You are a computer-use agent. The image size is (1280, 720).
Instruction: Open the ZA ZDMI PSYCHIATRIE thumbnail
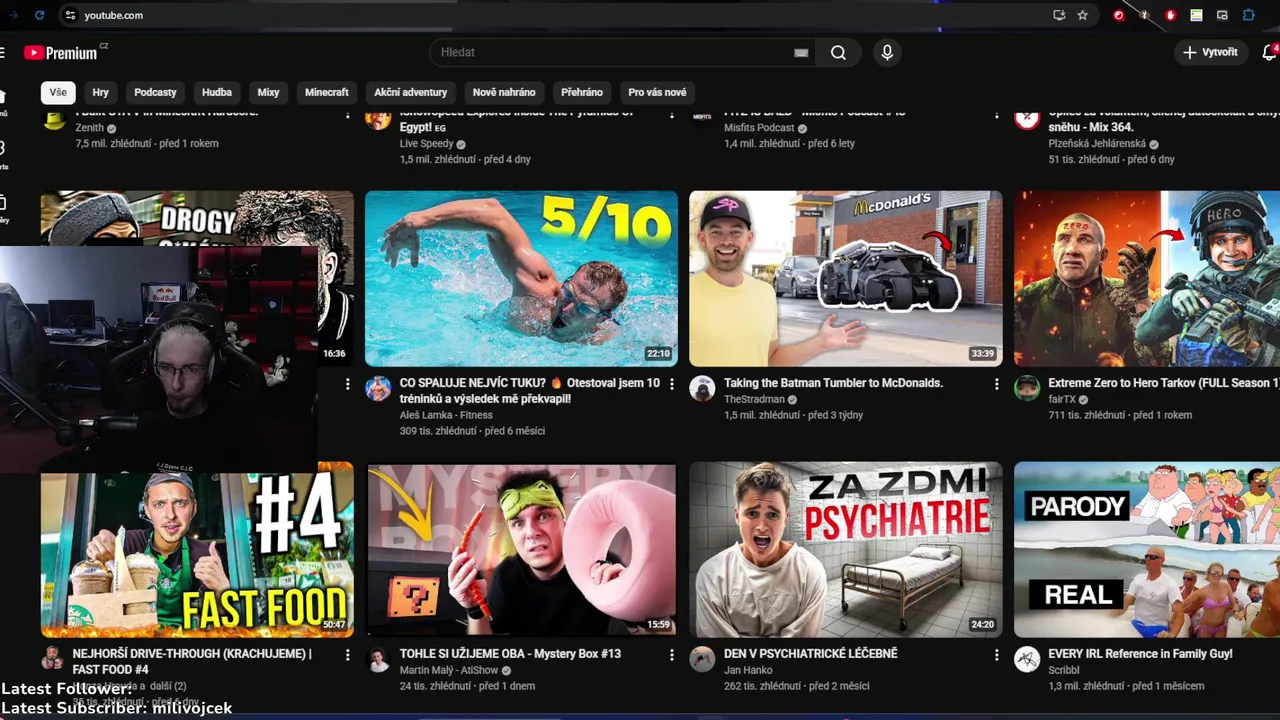pyautogui.click(x=845, y=550)
